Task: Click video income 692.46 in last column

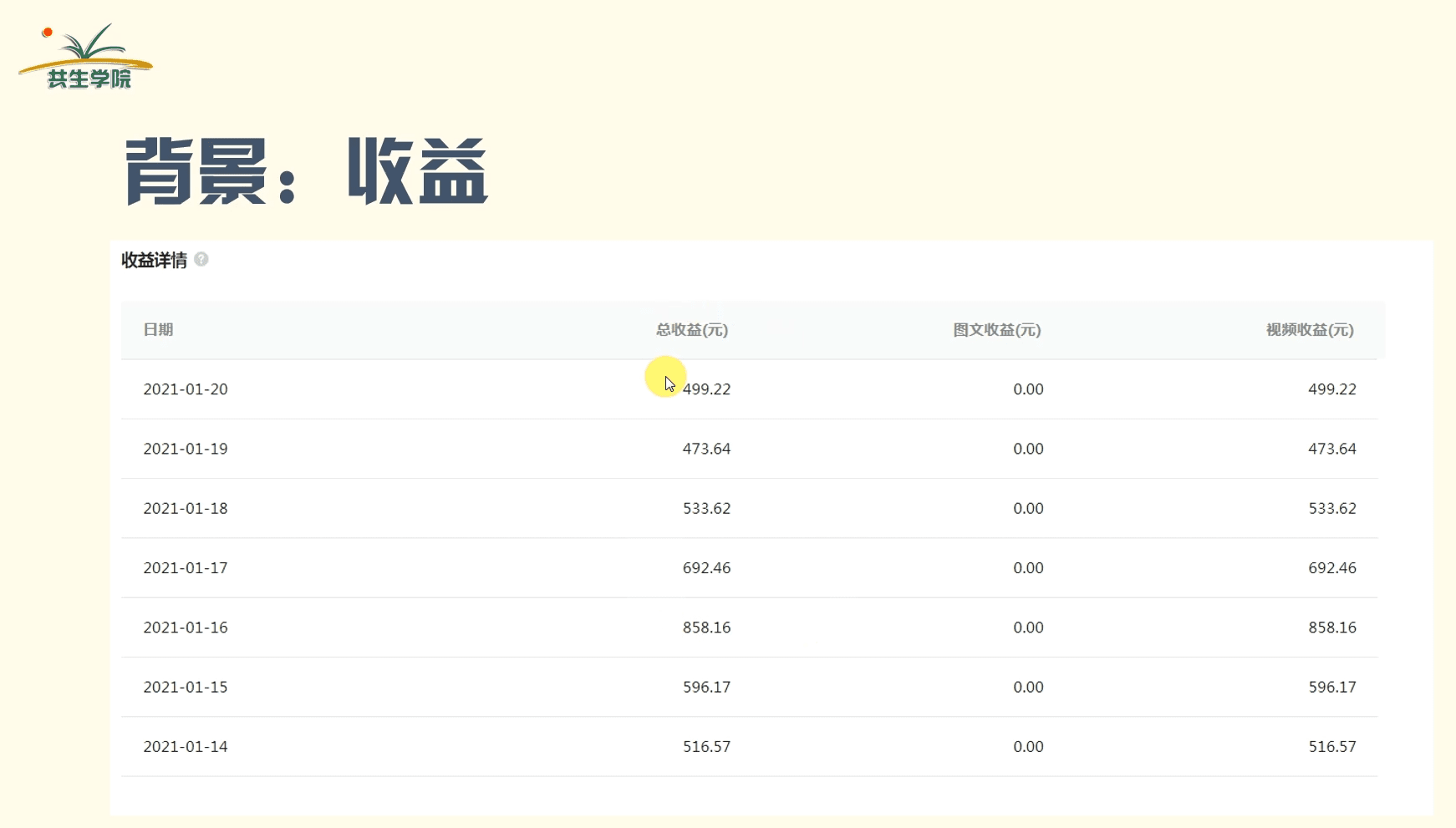Action: pyautogui.click(x=1332, y=568)
